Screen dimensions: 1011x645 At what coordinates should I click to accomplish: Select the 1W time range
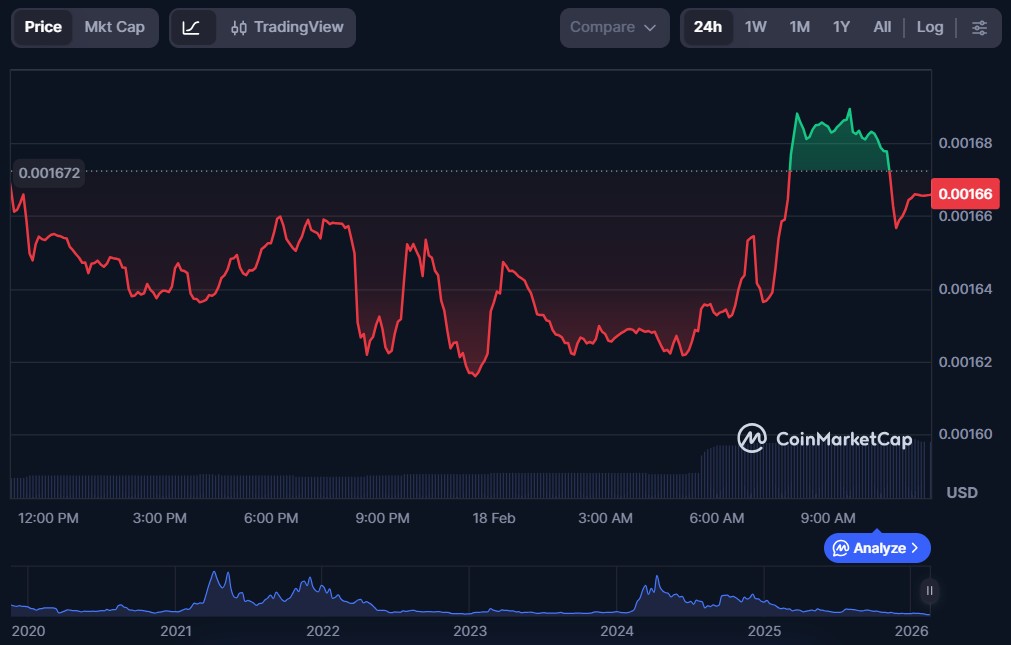coord(755,28)
